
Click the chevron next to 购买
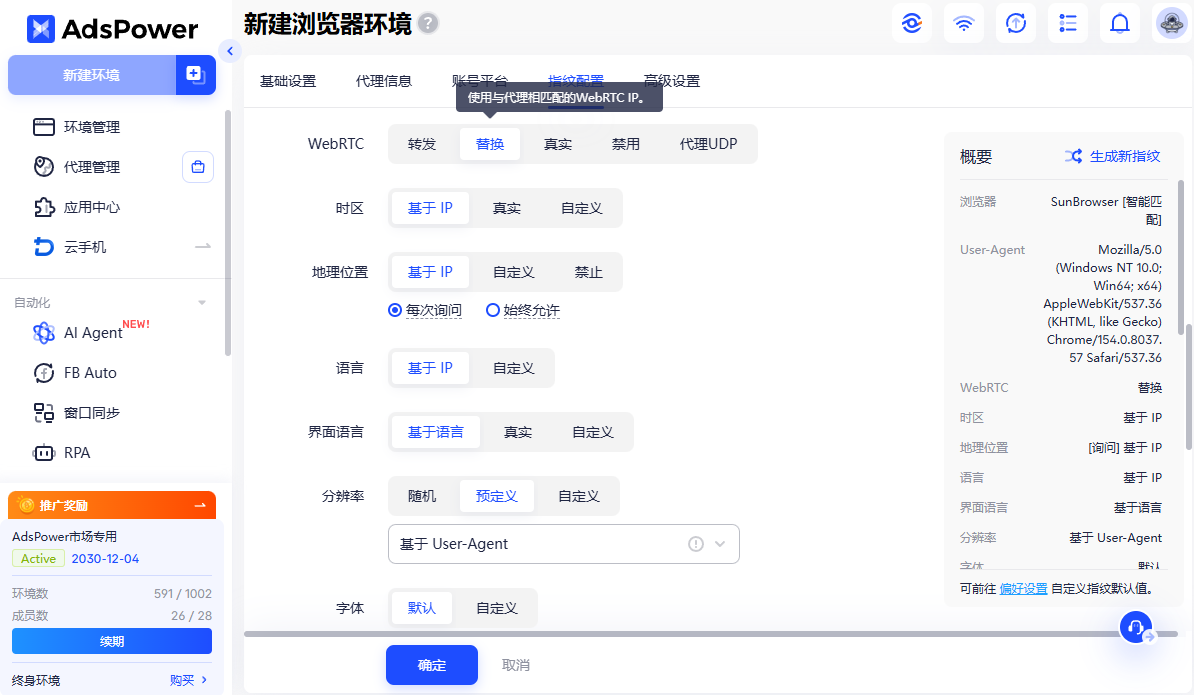204,680
